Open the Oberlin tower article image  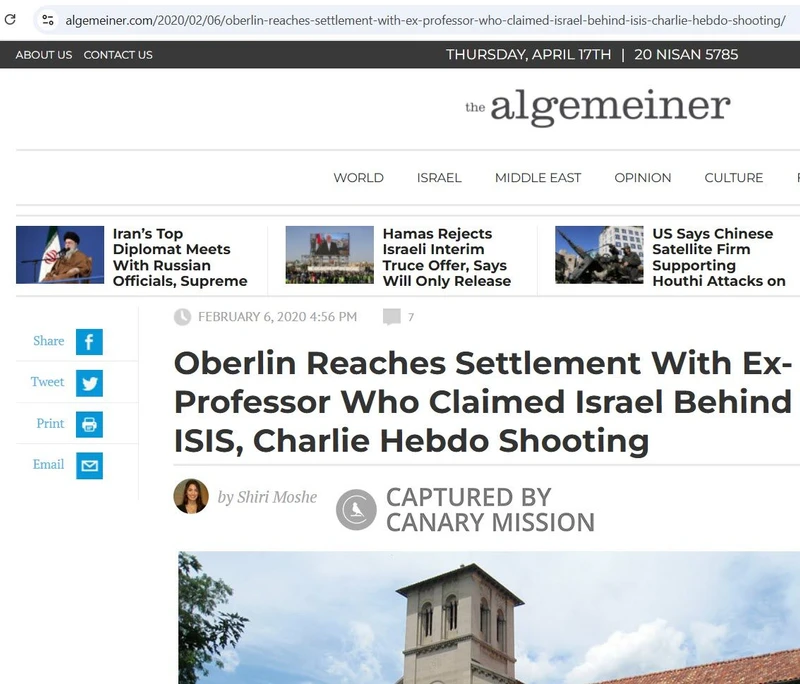coord(489,617)
